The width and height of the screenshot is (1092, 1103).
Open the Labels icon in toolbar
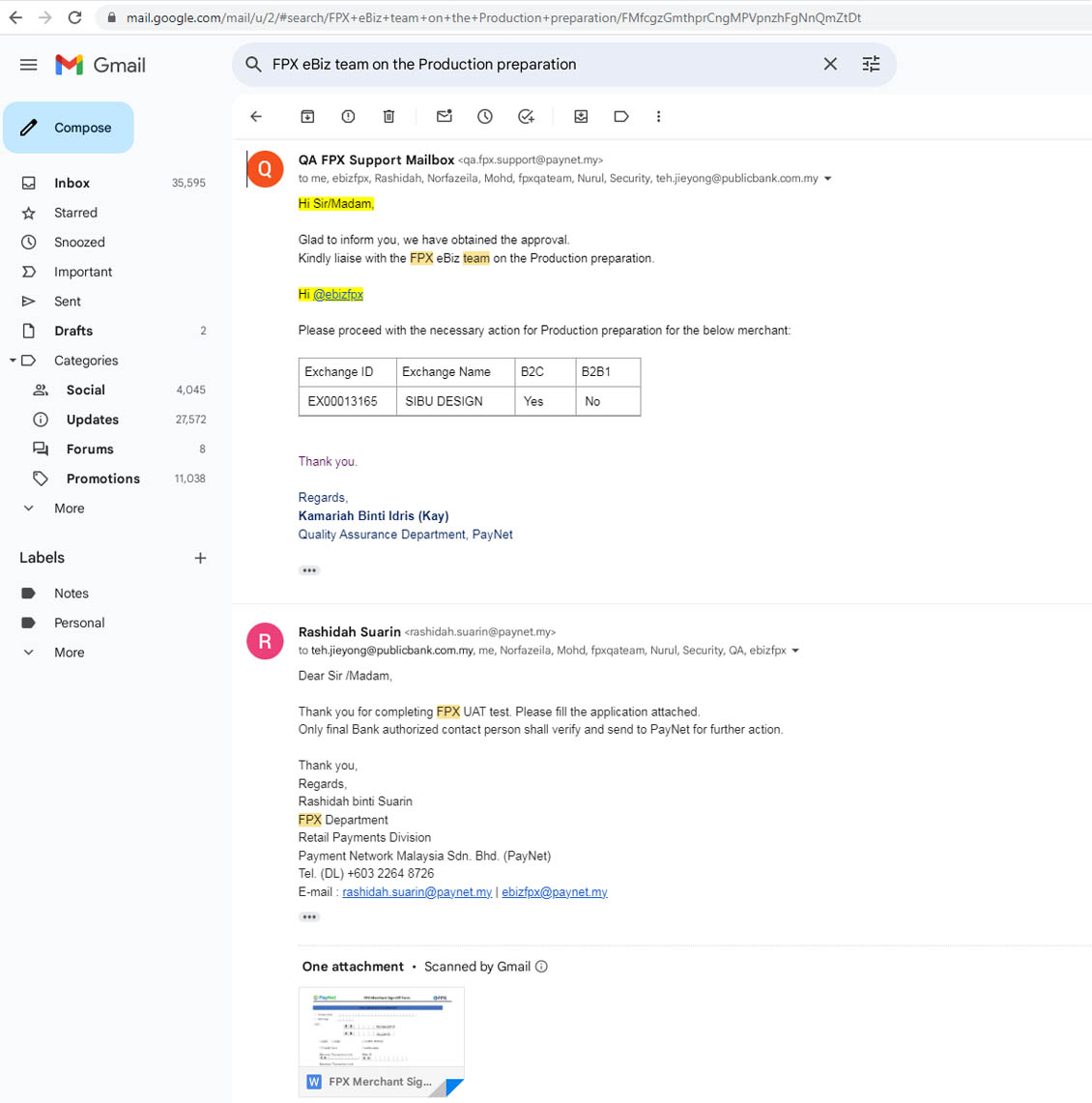(620, 117)
